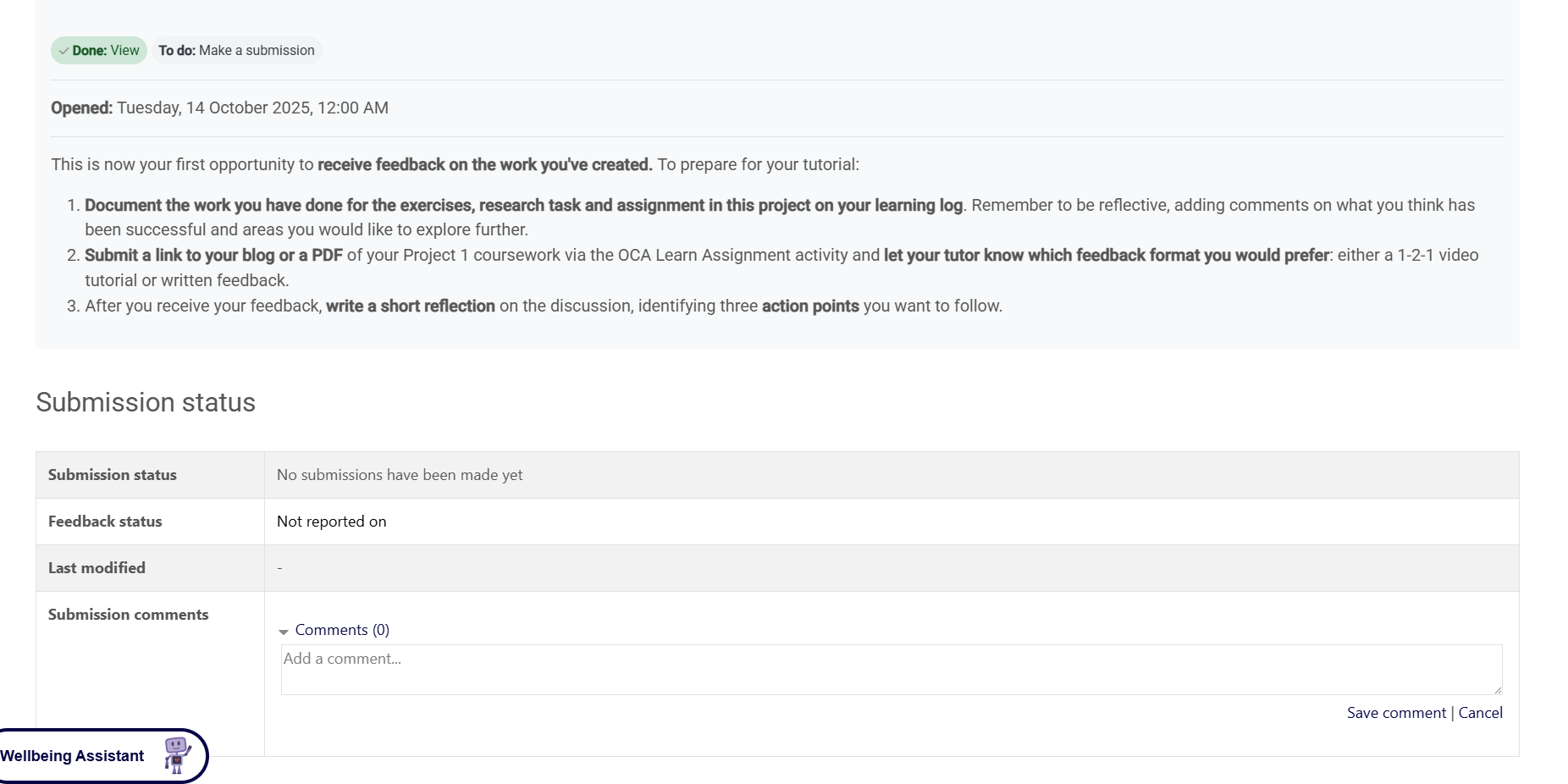Click the Add a comment text box

pyautogui.click(x=891, y=669)
